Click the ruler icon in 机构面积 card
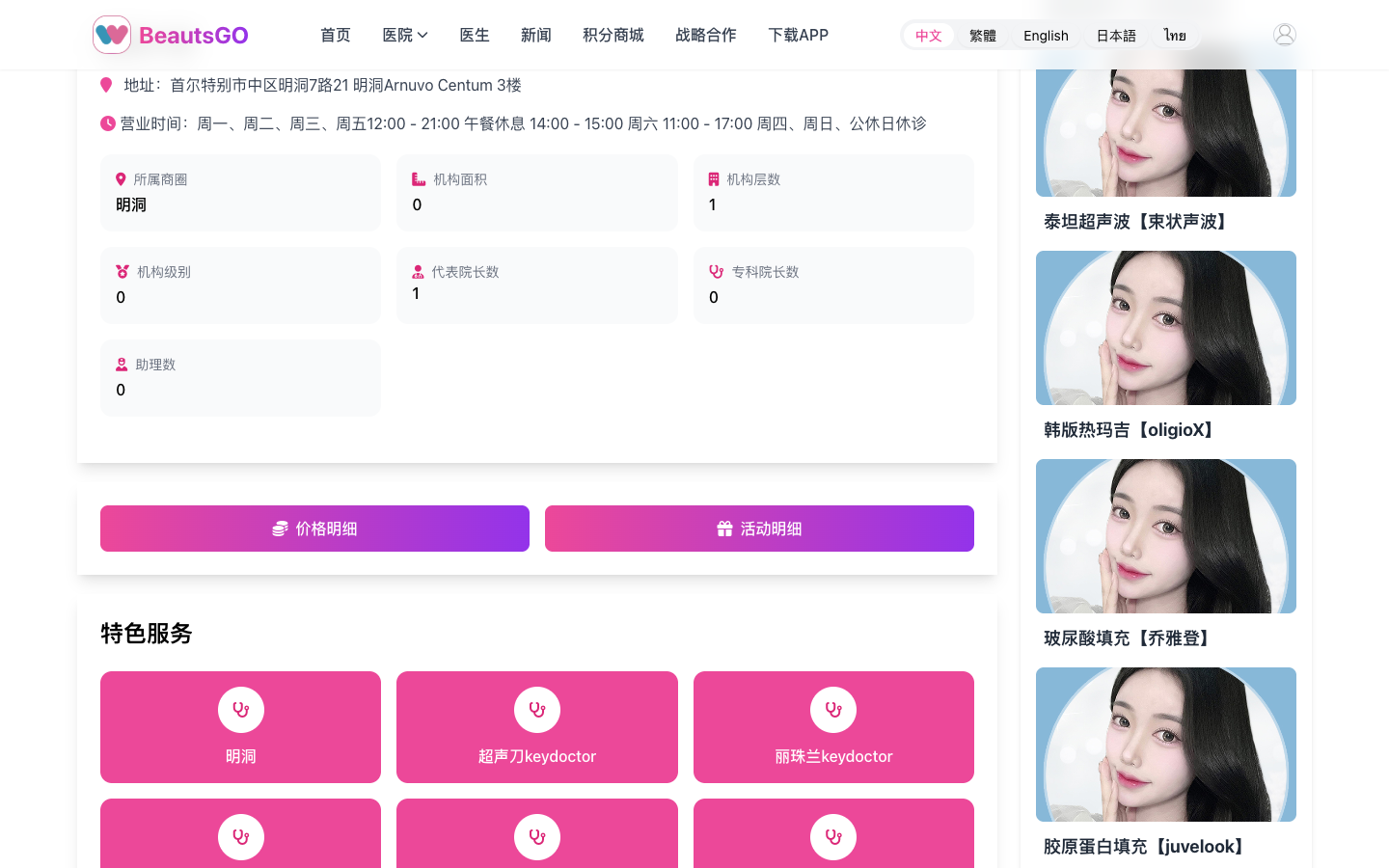Screen dimensions: 1389x868 click(418, 179)
